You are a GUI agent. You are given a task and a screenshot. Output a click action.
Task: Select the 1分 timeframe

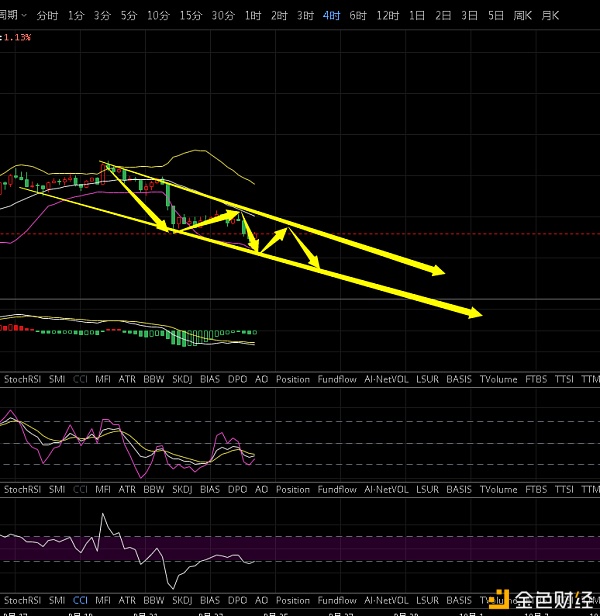pyautogui.click(x=76, y=16)
